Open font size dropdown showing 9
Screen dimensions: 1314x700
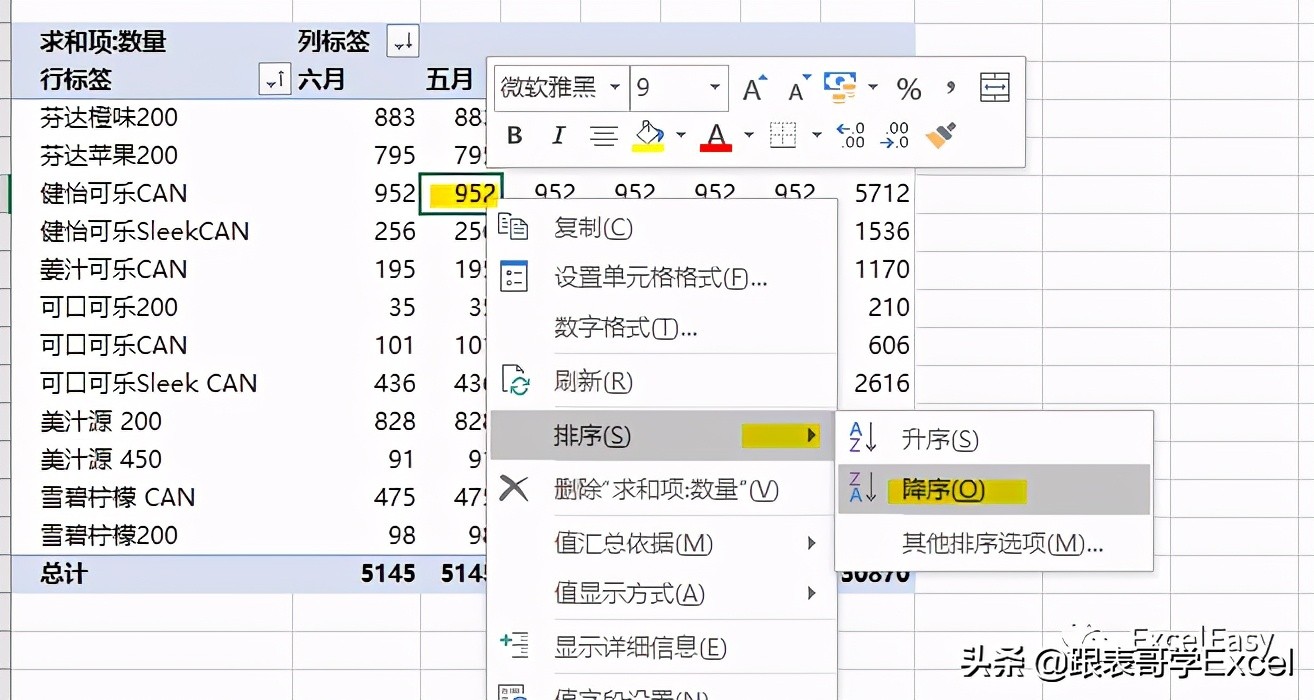[x=715, y=88]
